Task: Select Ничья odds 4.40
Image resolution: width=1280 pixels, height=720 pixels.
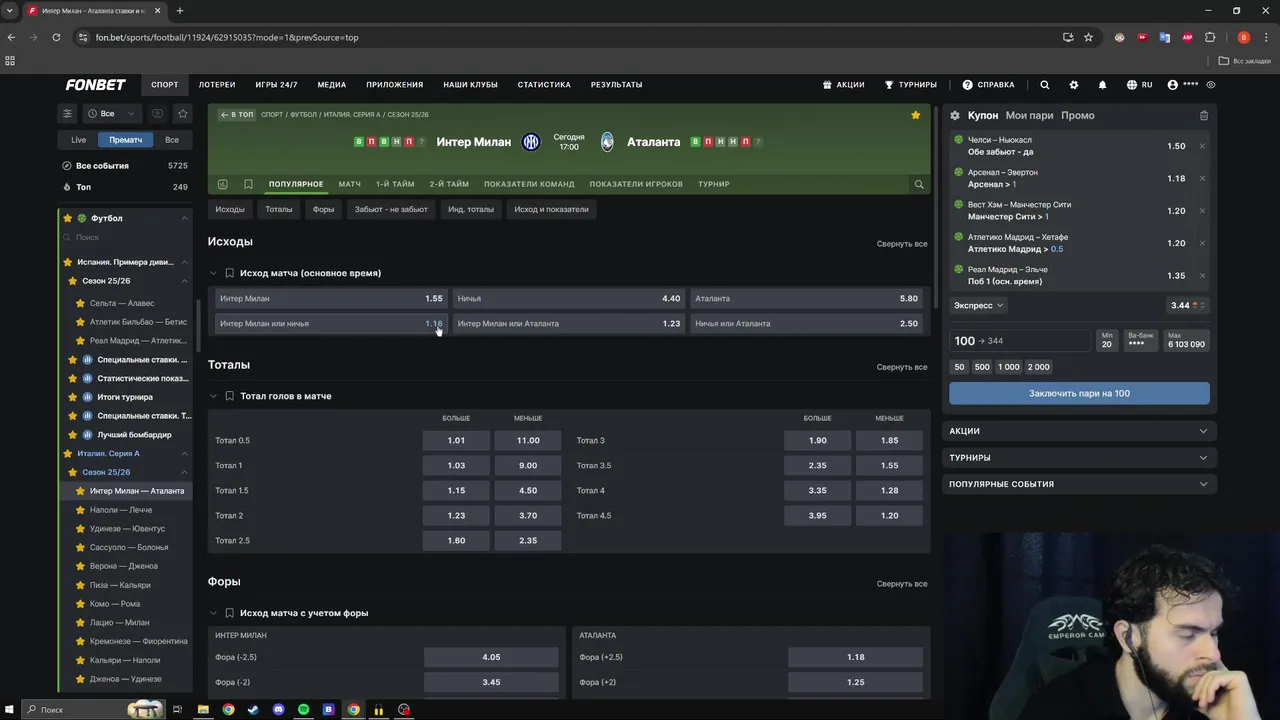Action: point(568,298)
